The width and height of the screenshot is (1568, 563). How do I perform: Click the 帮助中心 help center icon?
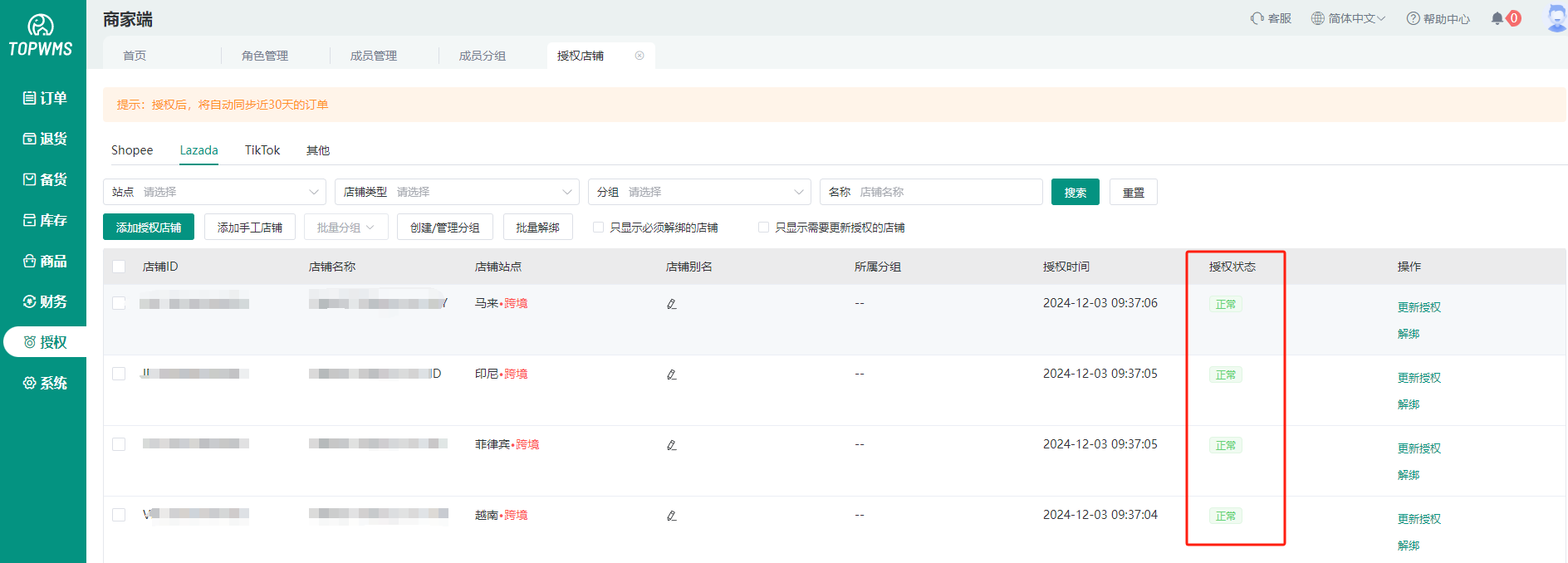coord(1413,18)
